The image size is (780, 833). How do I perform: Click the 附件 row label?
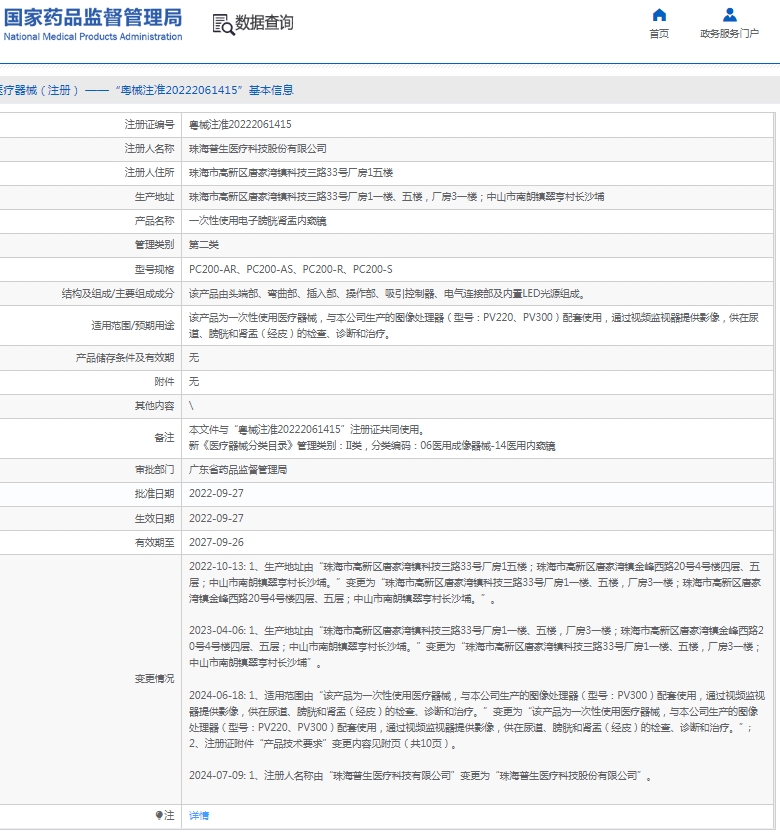point(164,381)
